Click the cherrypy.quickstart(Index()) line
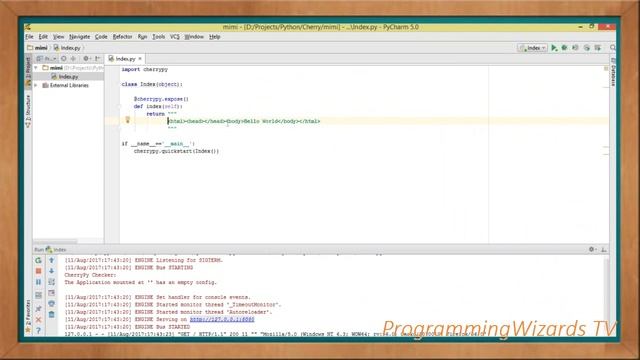 coord(176,151)
